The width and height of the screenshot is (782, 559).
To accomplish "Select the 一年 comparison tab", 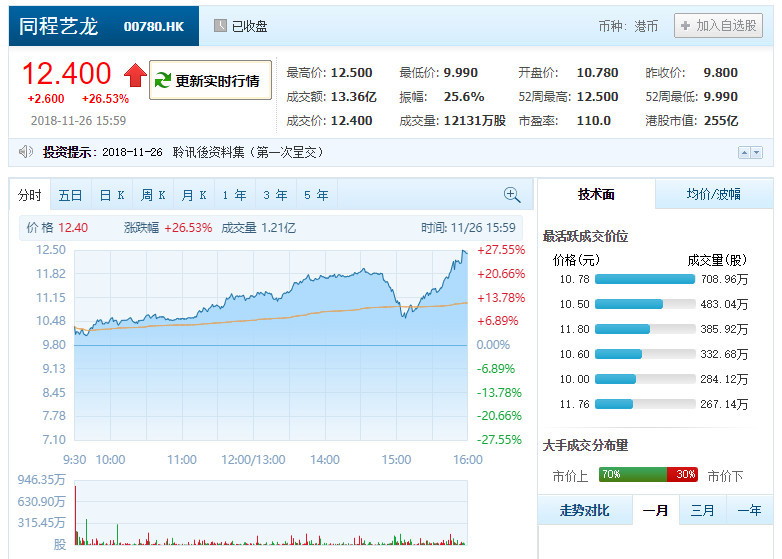I will click(x=749, y=510).
